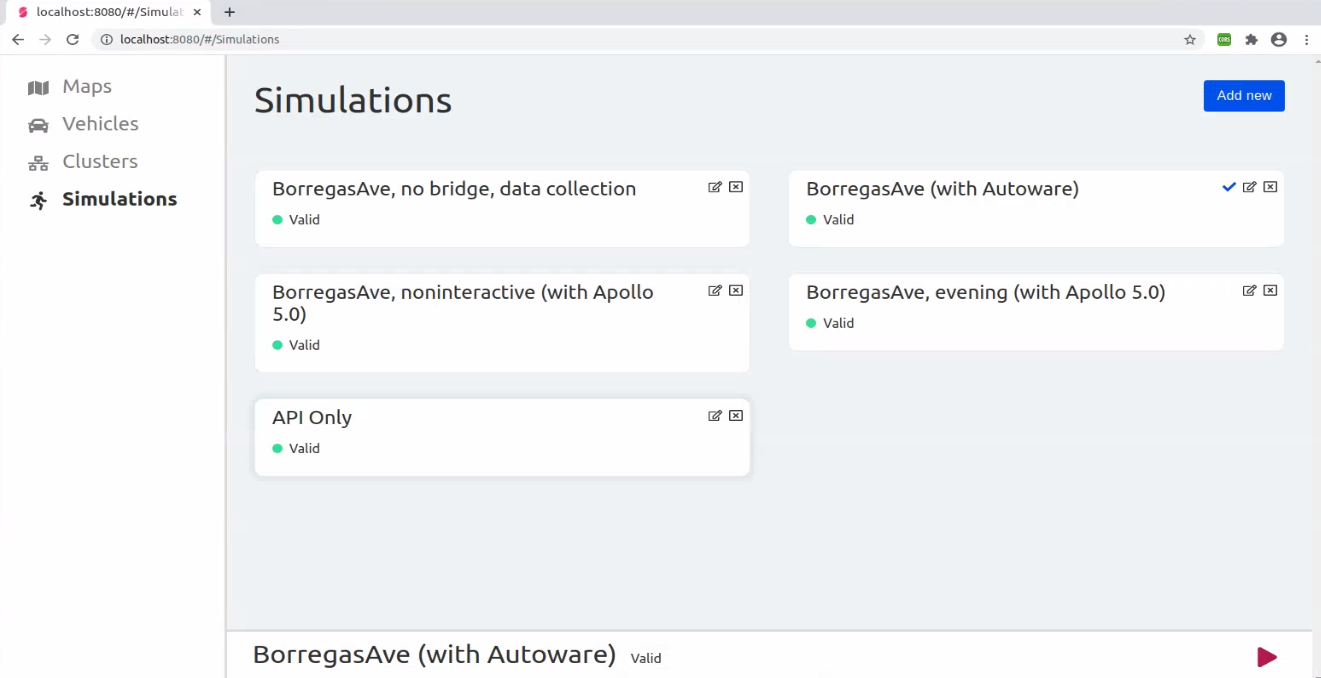Bookmark this page with star icon
This screenshot has height=678, width=1321.
coord(1190,40)
